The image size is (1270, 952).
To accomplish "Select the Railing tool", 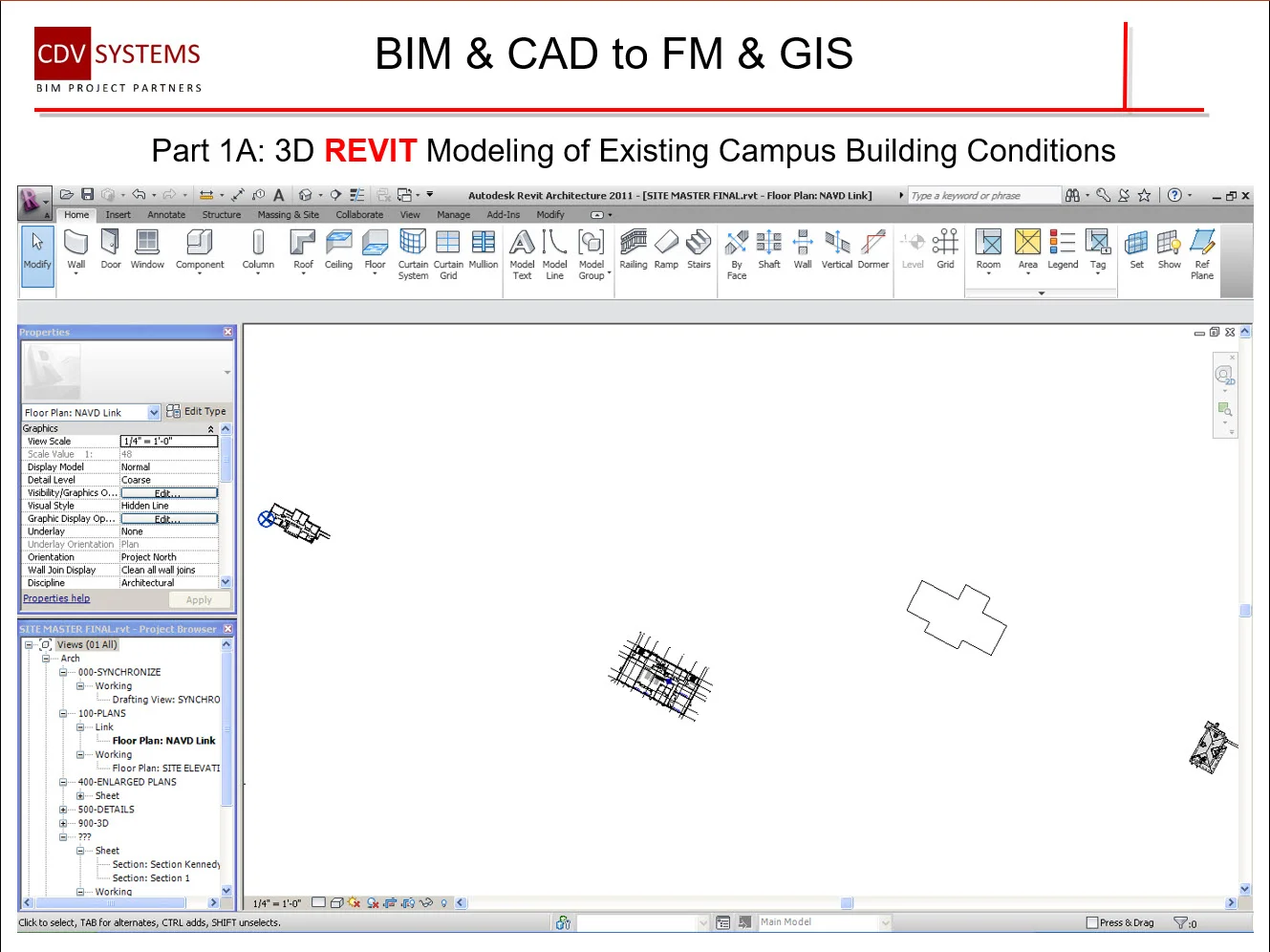I will (x=634, y=249).
